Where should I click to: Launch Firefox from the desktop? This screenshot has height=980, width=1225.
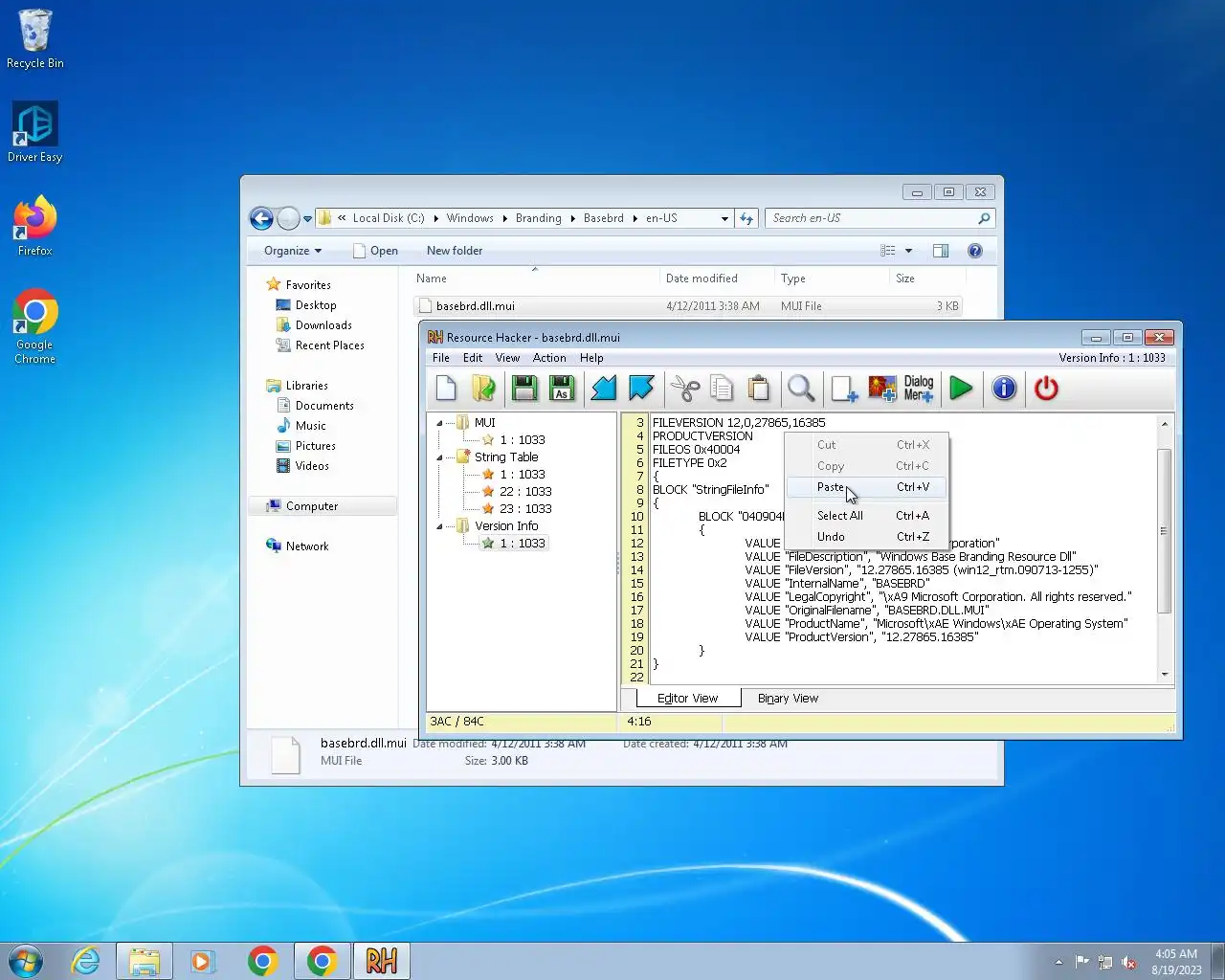[34, 226]
